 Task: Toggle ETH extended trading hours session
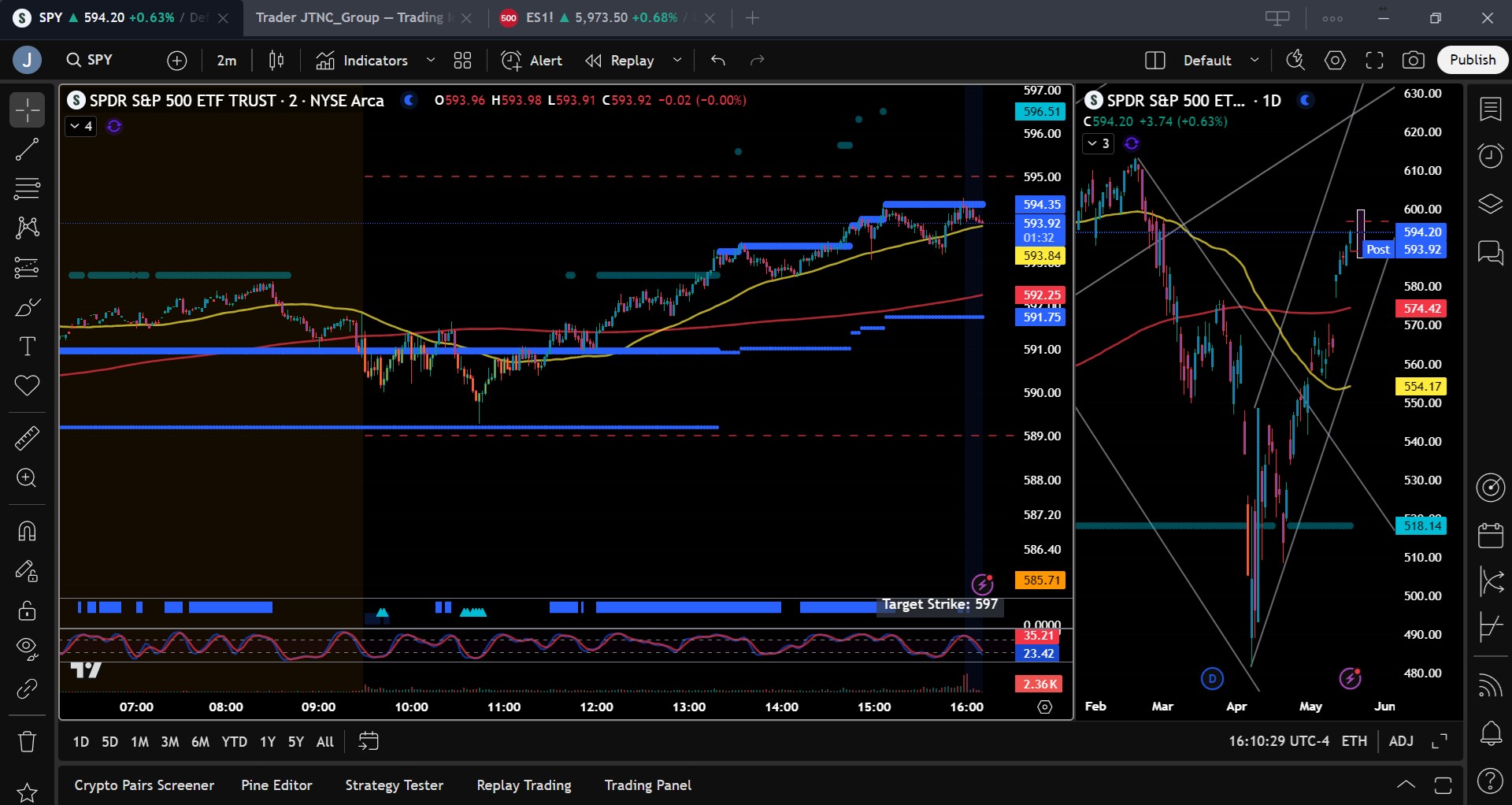click(1354, 741)
